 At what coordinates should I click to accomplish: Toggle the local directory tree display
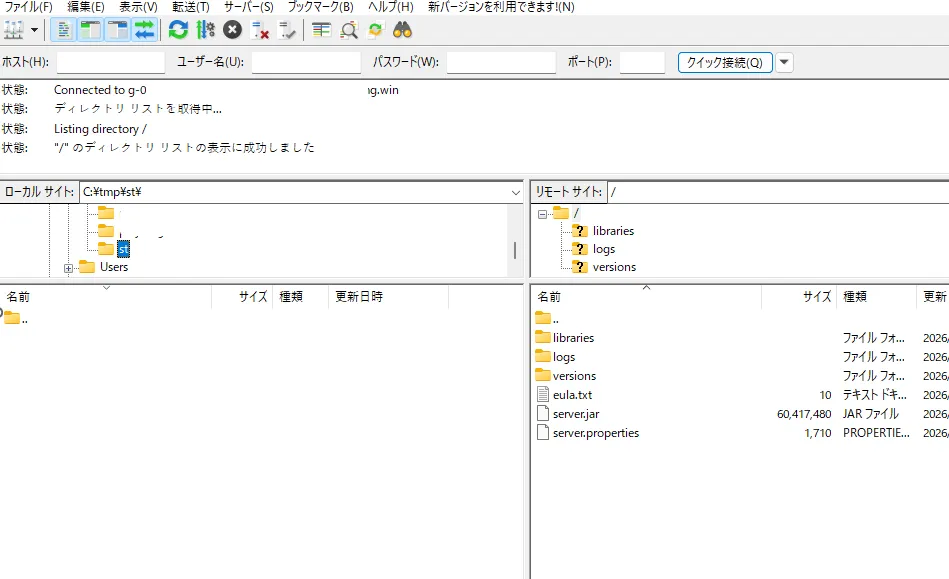click(90, 30)
